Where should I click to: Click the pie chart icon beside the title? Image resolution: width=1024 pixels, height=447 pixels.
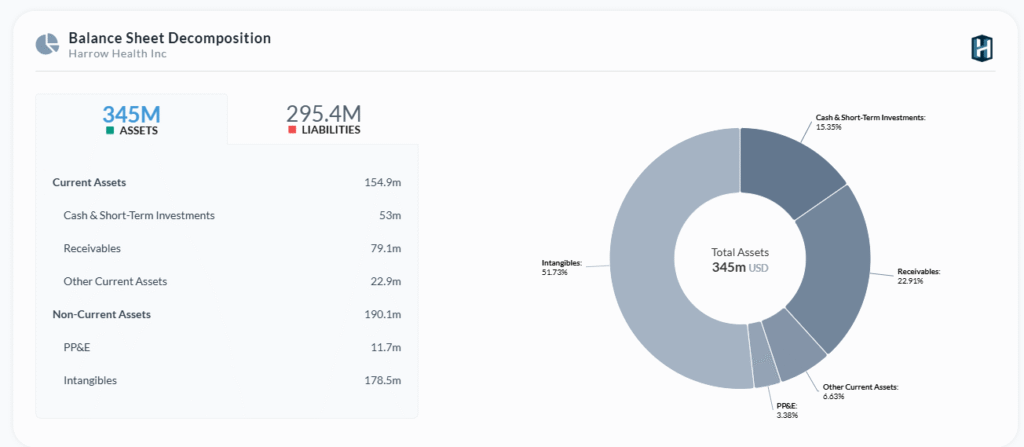pyautogui.click(x=47, y=45)
